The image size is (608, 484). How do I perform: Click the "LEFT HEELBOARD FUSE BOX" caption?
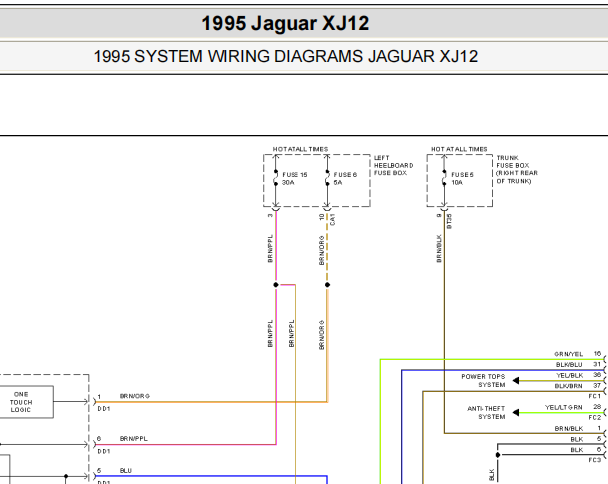393,165
